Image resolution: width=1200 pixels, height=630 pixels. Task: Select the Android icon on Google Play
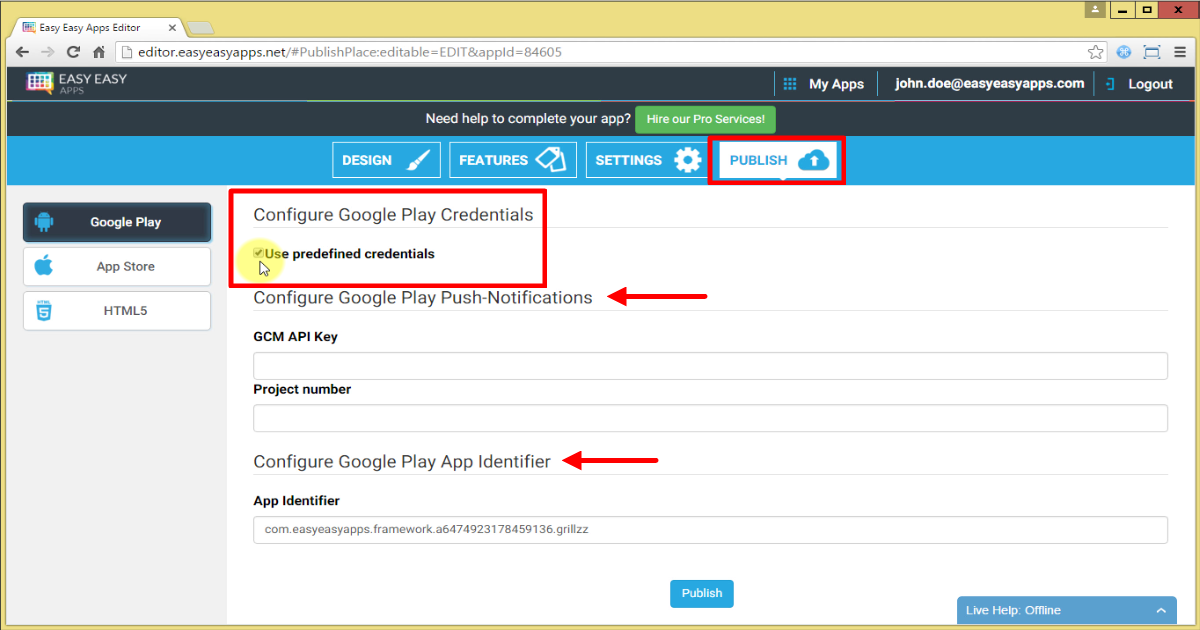point(44,222)
